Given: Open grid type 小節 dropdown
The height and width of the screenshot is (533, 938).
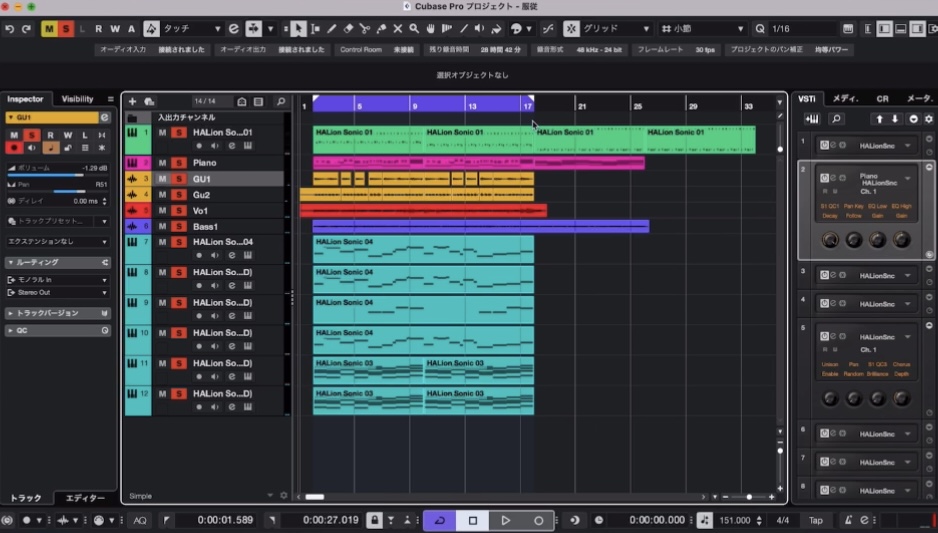Looking at the screenshot, I should click(x=702, y=29).
